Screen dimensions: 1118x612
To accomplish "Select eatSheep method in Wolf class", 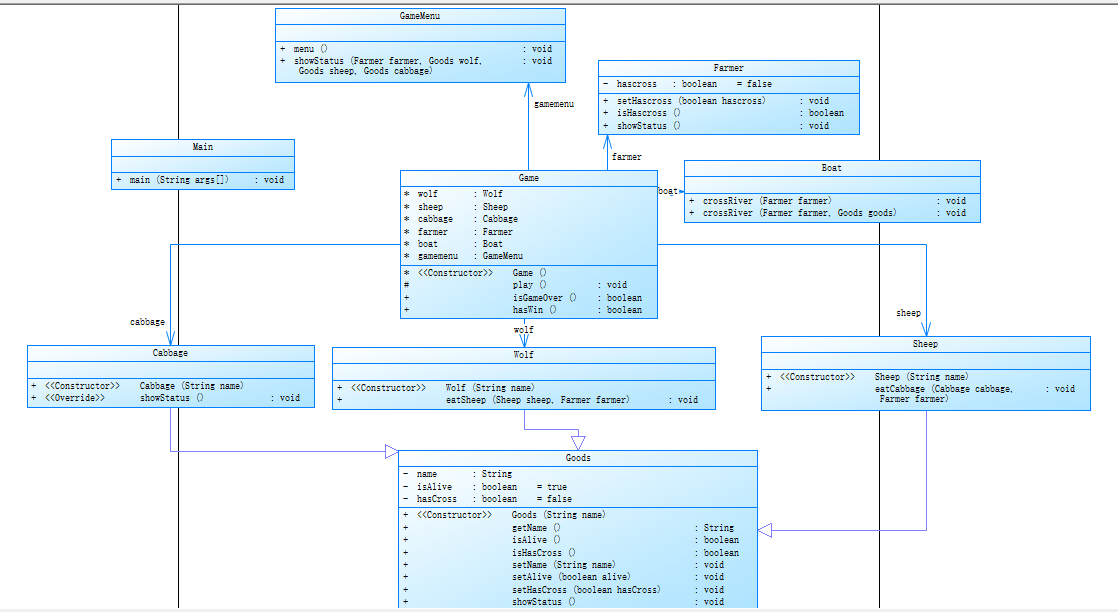I will click(517, 400).
